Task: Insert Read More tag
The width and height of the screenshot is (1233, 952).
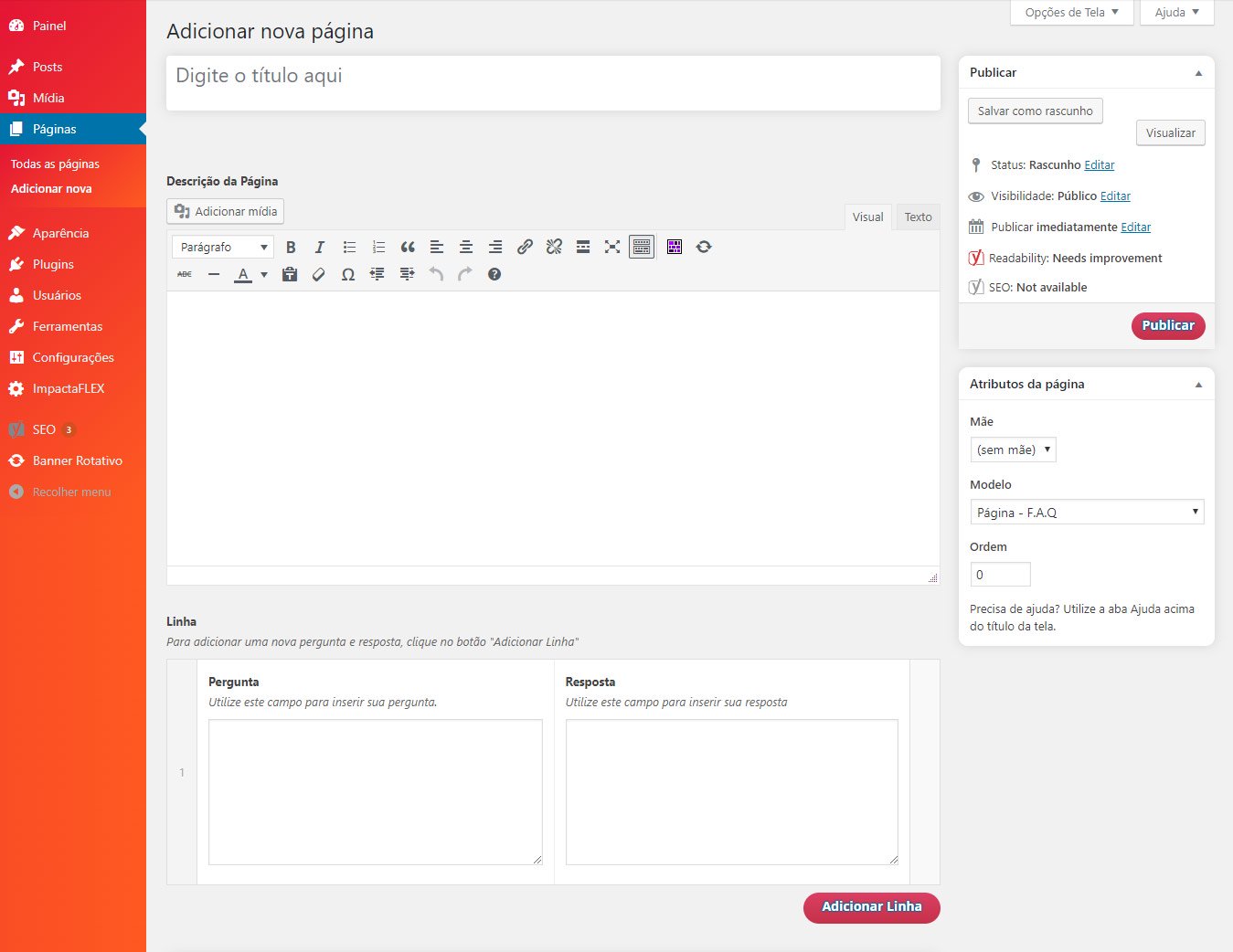Action: [583, 247]
